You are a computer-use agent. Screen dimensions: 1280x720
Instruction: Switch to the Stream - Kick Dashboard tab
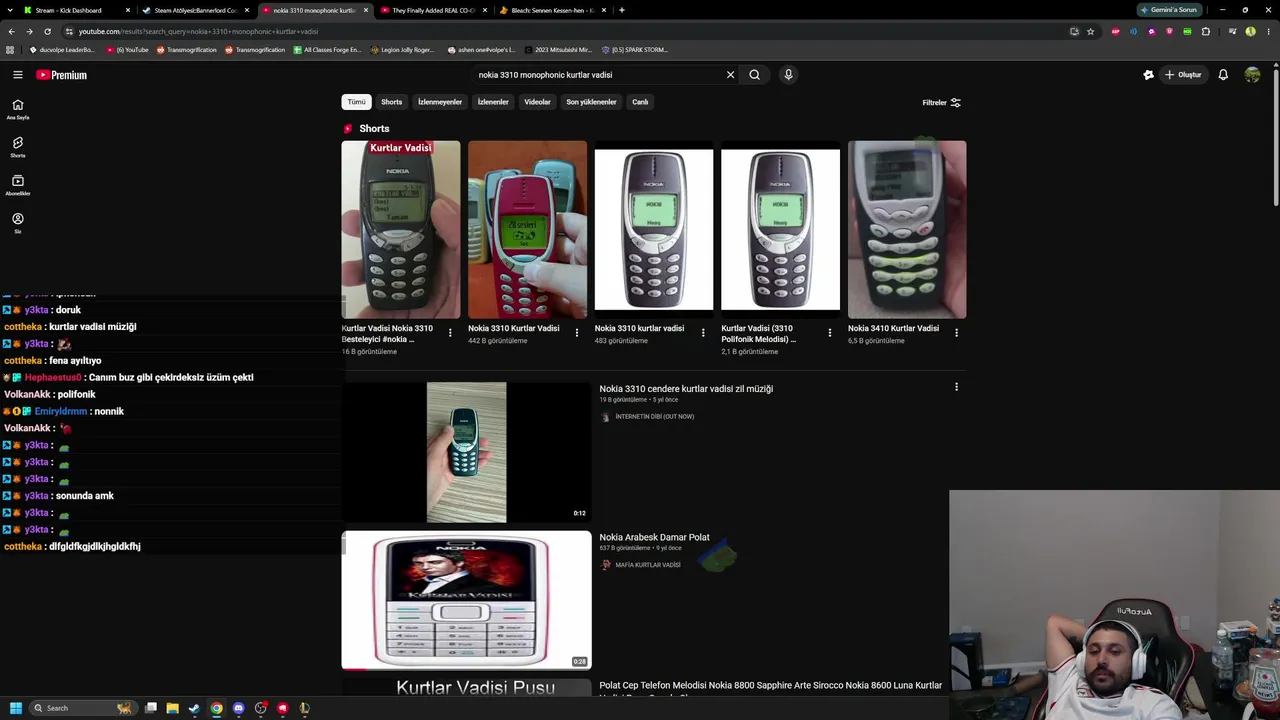click(76, 10)
